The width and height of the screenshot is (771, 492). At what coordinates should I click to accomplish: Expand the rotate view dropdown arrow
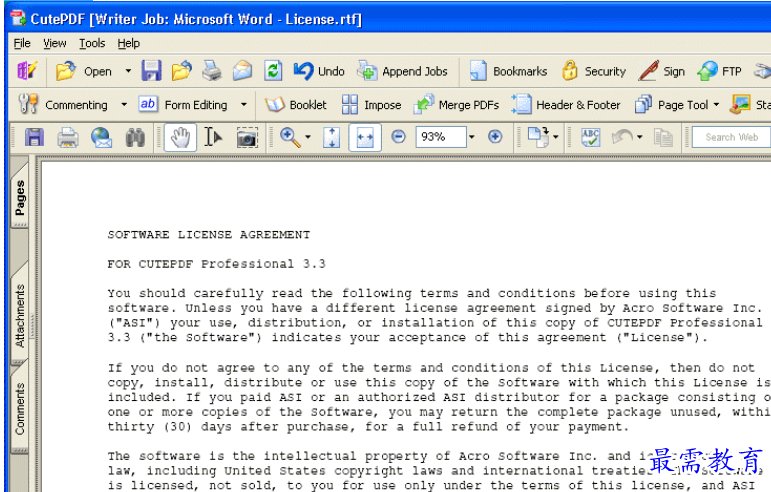point(556,137)
